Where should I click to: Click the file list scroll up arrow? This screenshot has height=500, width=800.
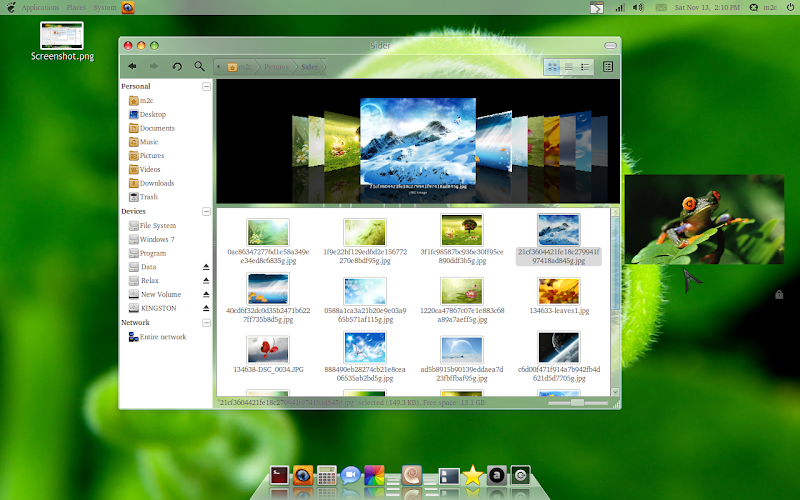pyautogui.click(x=615, y=212)
